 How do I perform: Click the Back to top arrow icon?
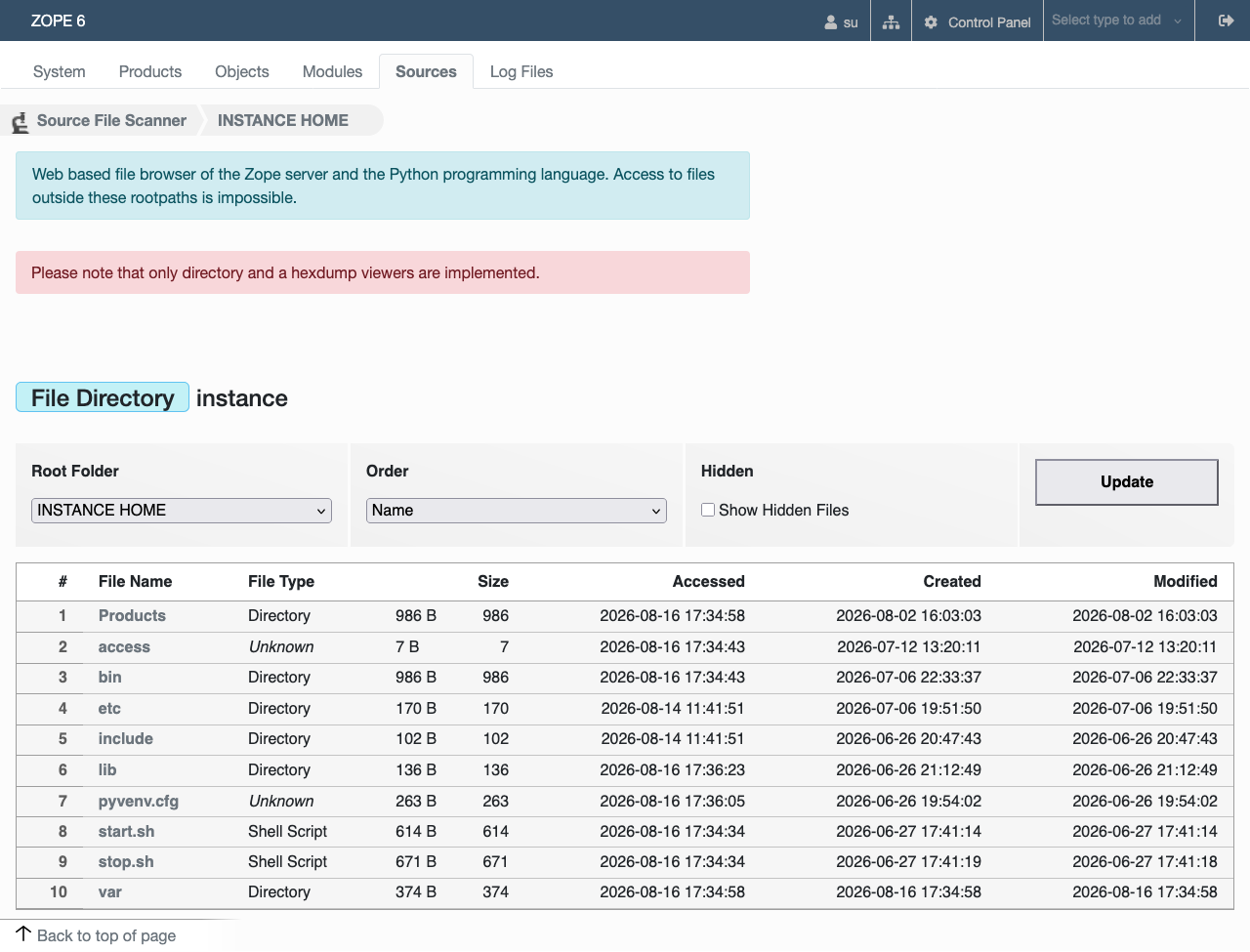click(x=24, y=933)
